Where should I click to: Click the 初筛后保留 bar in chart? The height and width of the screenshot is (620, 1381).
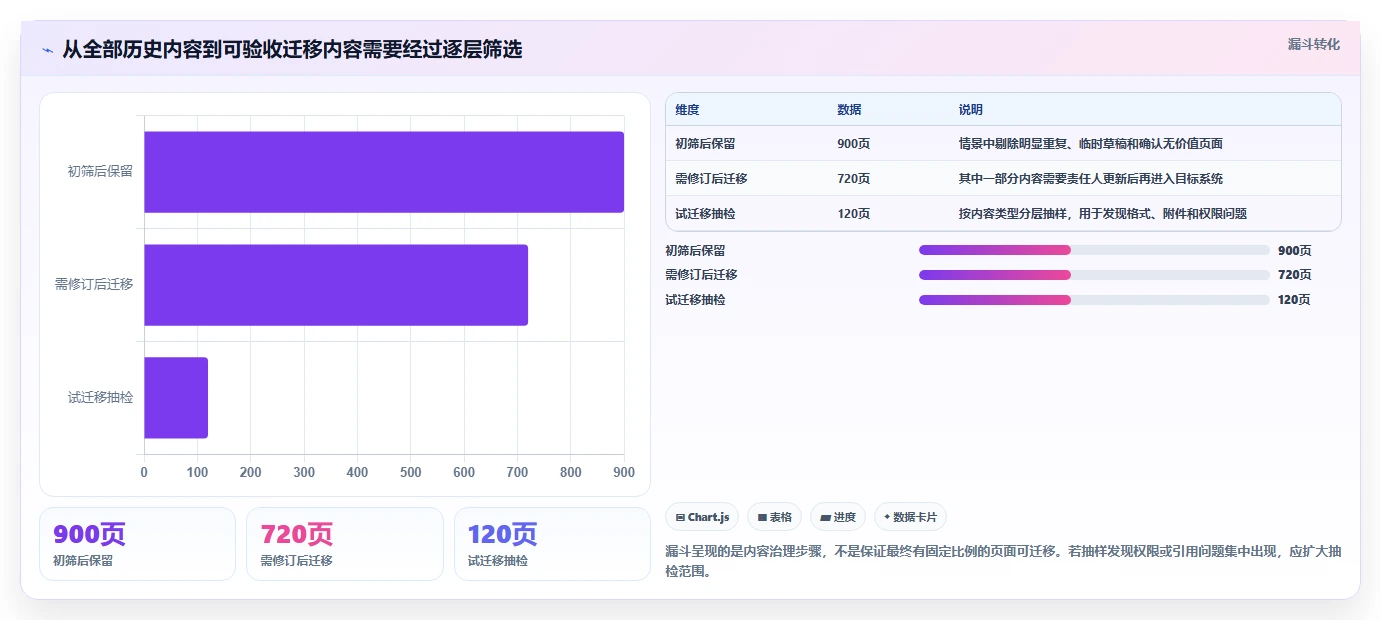pos(384,172)
